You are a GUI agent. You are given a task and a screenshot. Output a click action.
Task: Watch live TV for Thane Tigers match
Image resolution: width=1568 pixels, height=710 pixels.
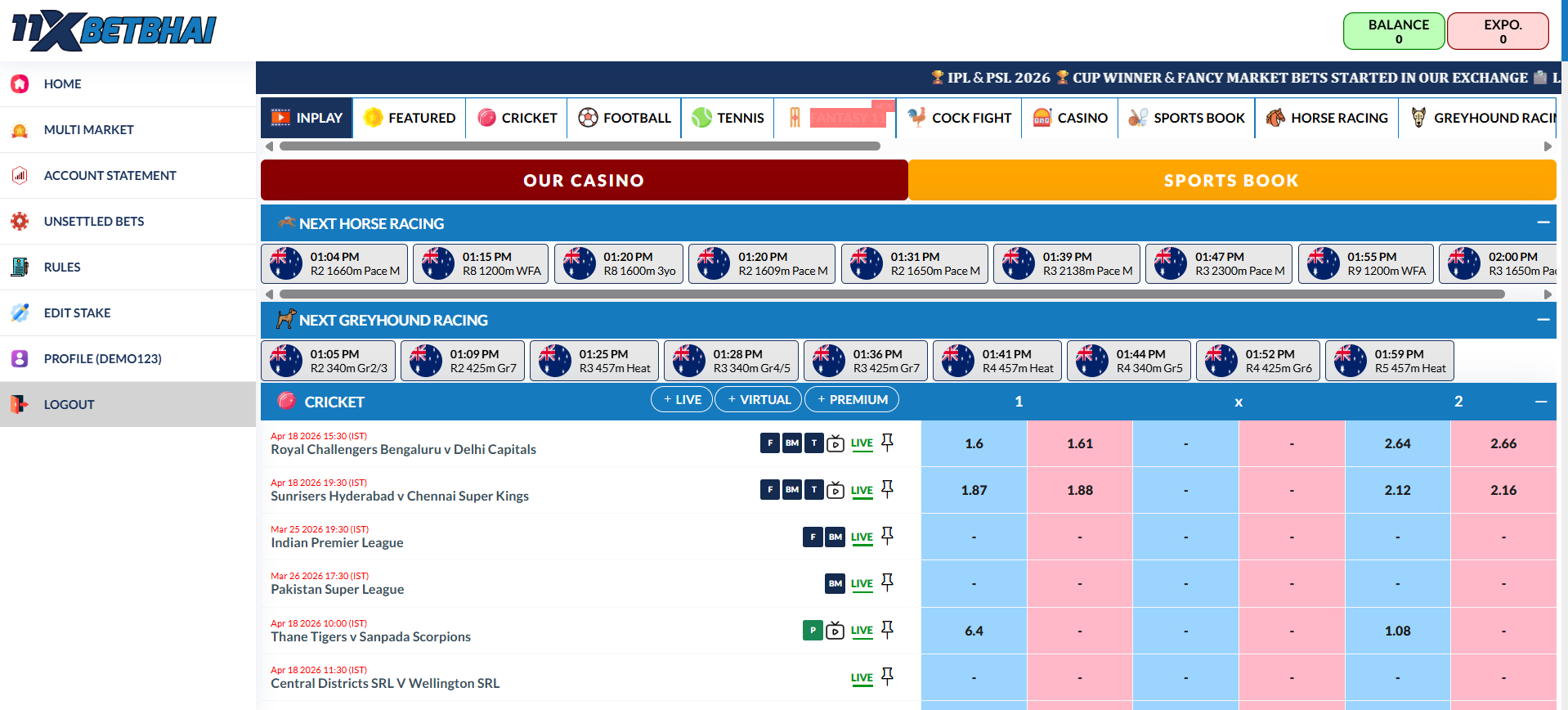[x=835, y=631]
